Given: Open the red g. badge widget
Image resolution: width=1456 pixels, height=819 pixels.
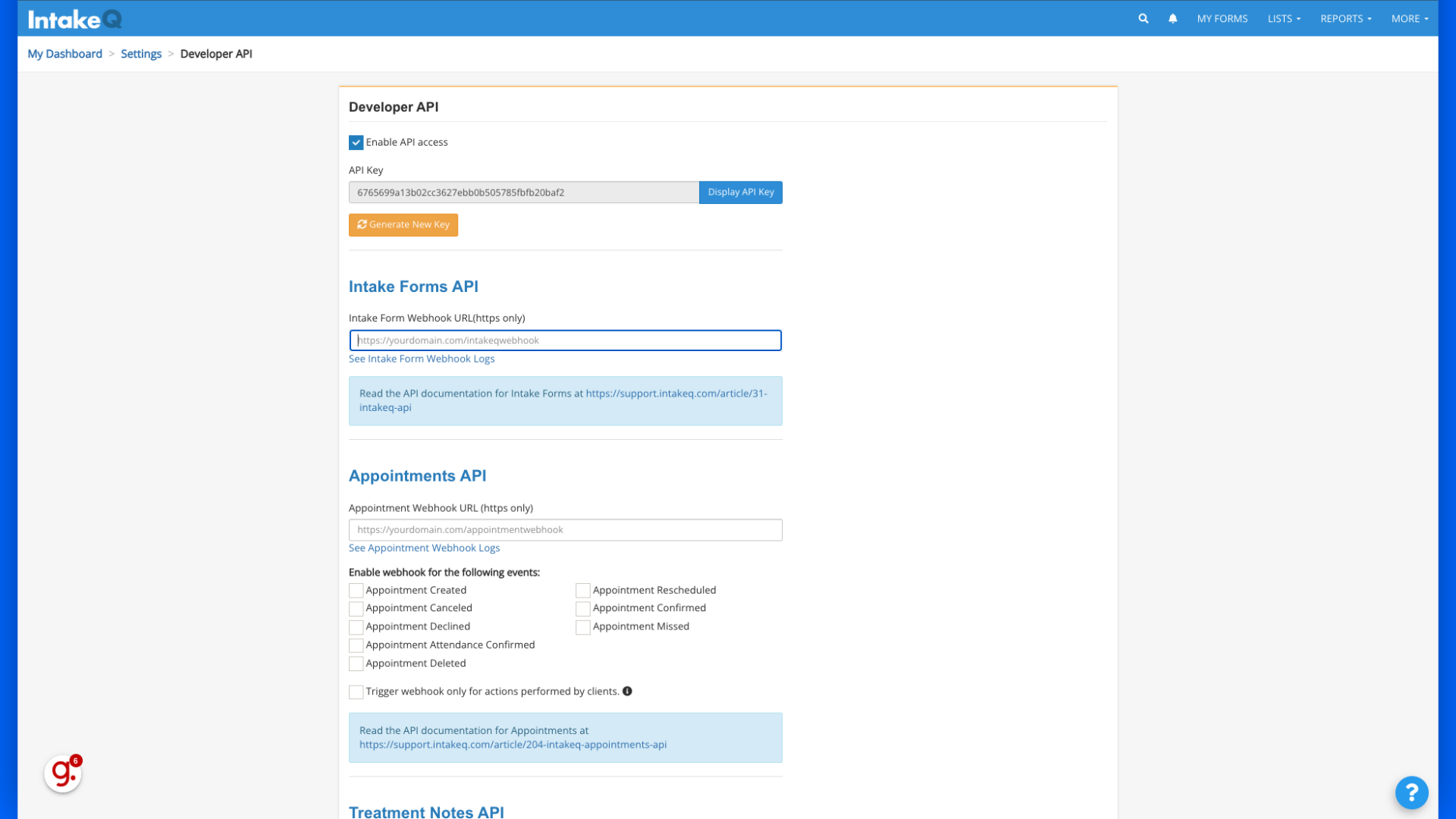Looking at the screenshot, I should coord(63,773).
